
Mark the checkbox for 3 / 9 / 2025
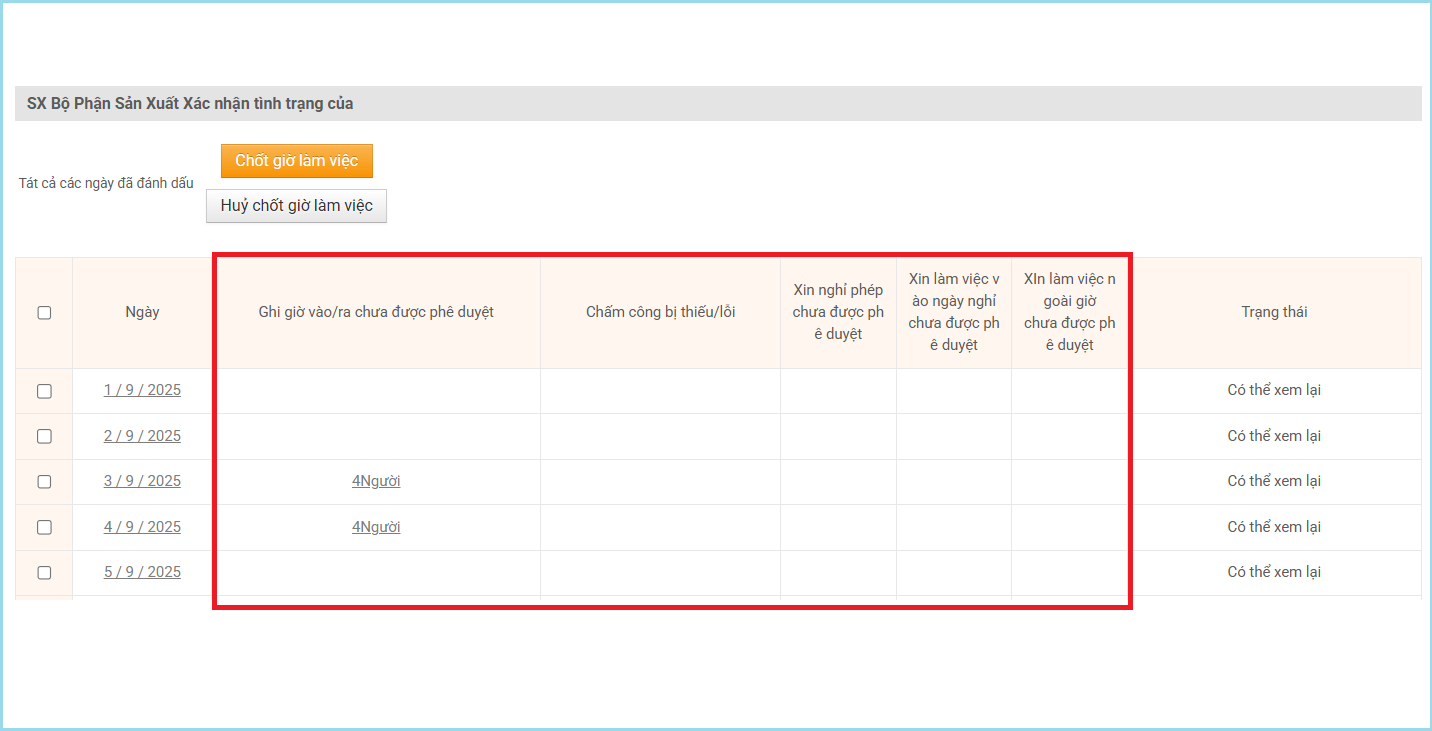[x=44, y=482]
